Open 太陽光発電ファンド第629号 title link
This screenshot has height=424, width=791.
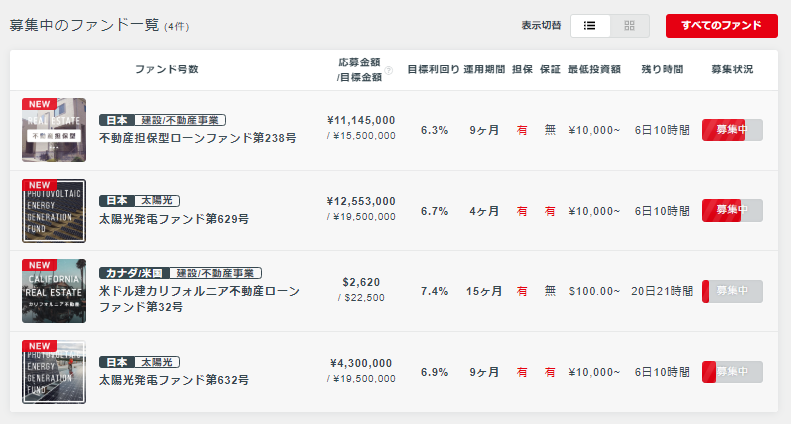[x=174, y=219]
